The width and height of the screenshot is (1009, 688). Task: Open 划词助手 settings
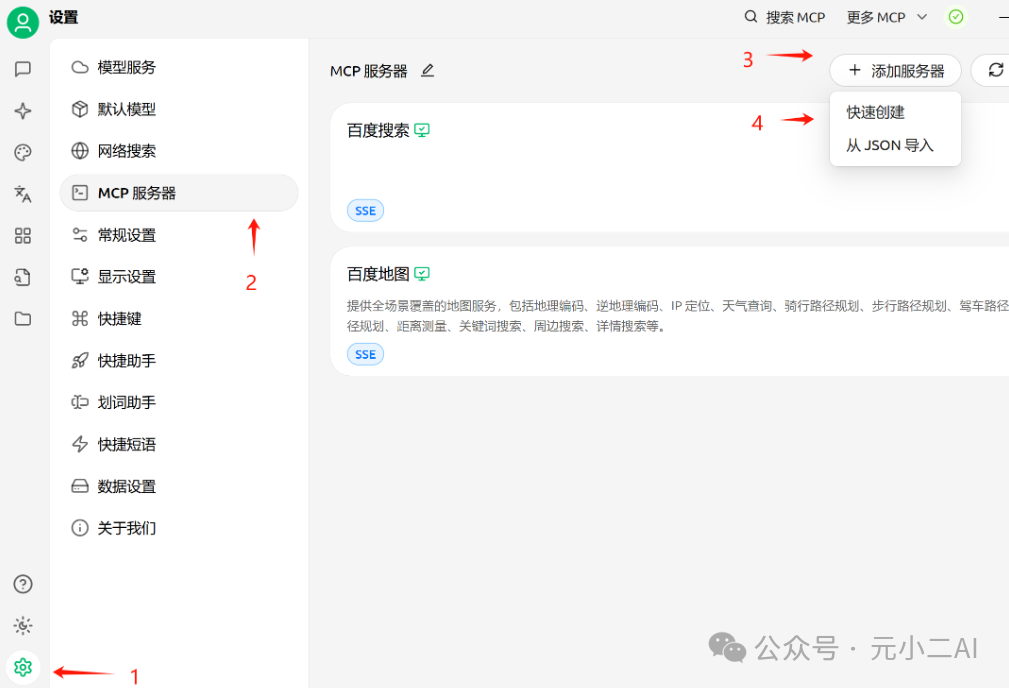179,402
